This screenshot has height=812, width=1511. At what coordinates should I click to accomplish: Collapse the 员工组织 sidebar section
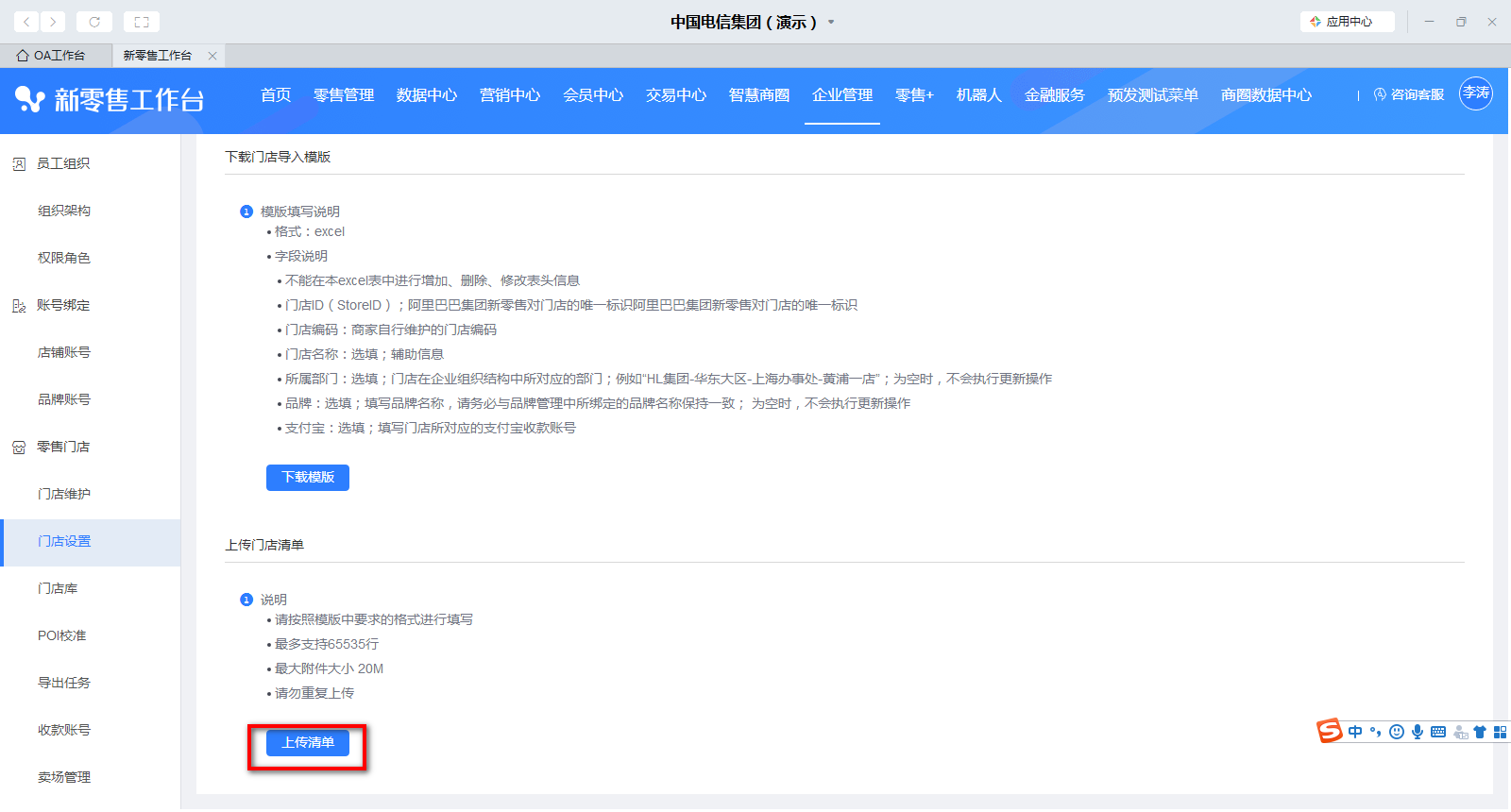click(63, 163)
